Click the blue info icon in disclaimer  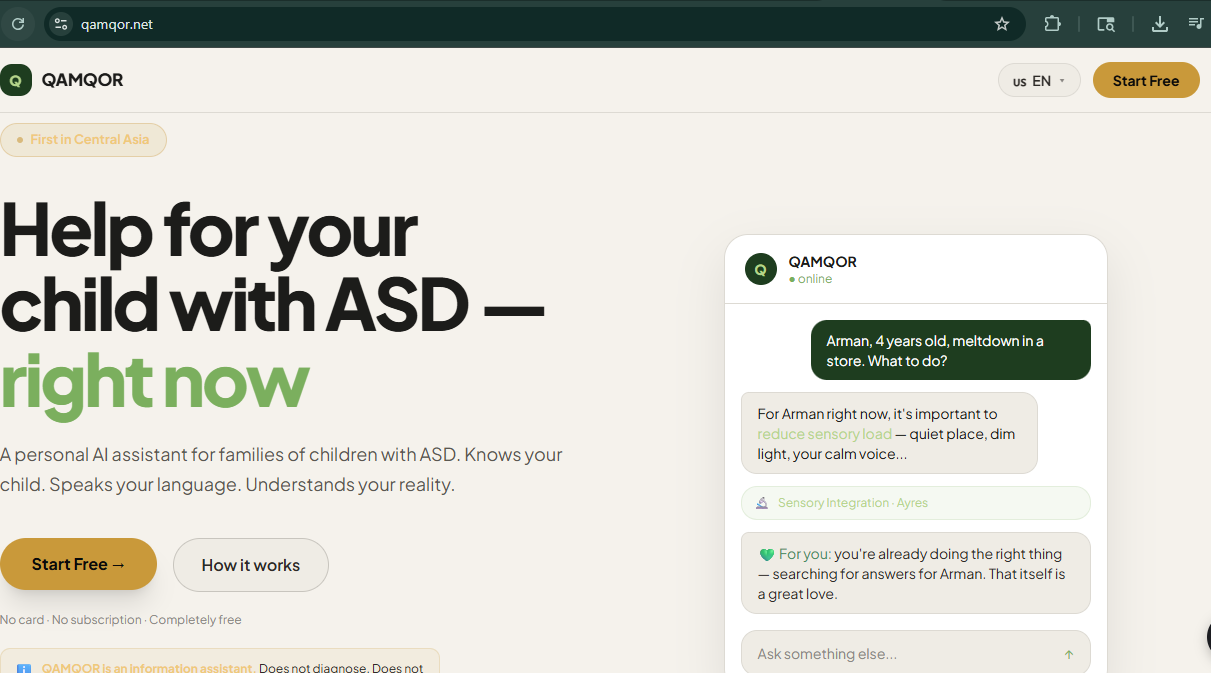24,668
